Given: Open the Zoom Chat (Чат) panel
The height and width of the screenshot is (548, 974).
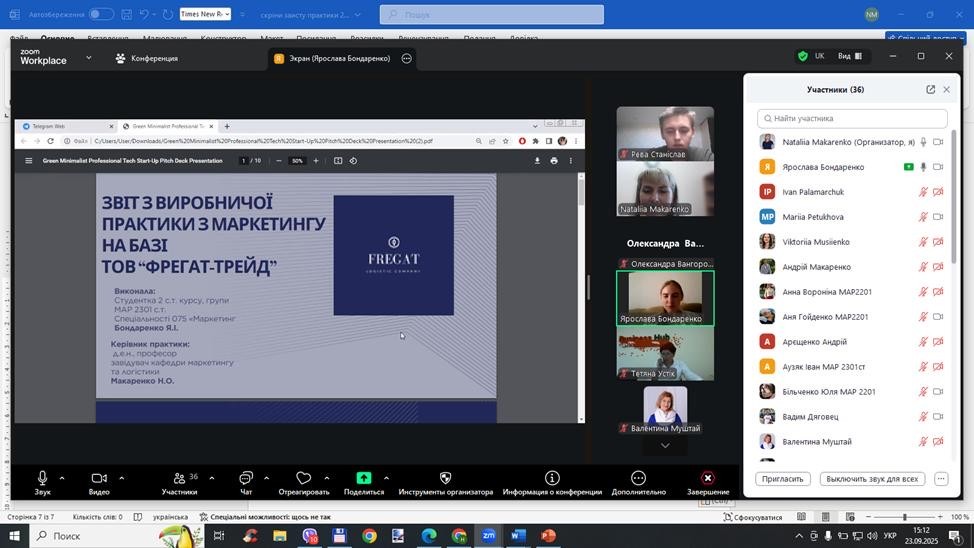Looking at the screenshot, I should (x=245, y=478).
